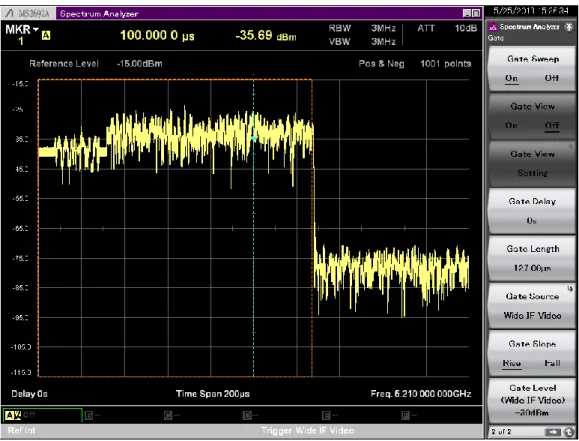Maximize the Spectrum Analyzer window
Screen dimensions: 579x441
tap(476, 14)
